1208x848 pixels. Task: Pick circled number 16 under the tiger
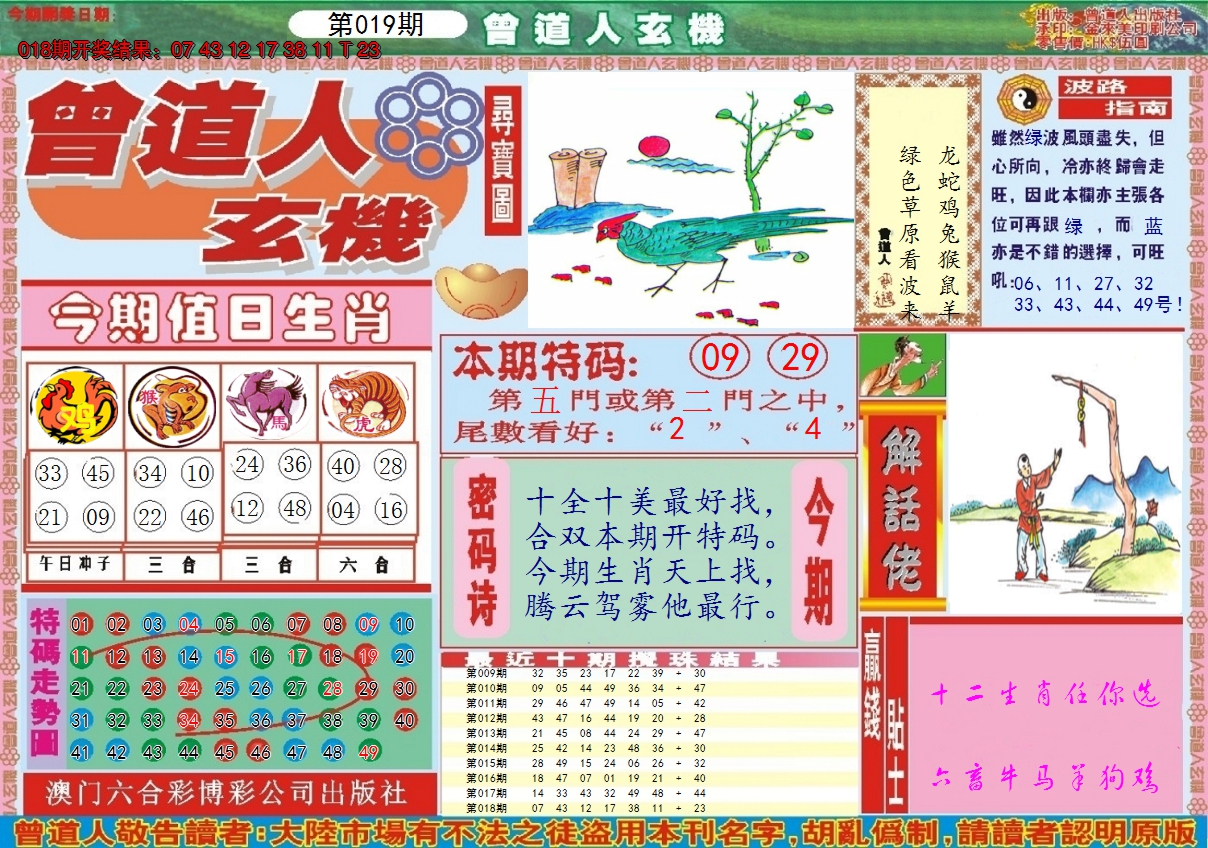point(390,510)
